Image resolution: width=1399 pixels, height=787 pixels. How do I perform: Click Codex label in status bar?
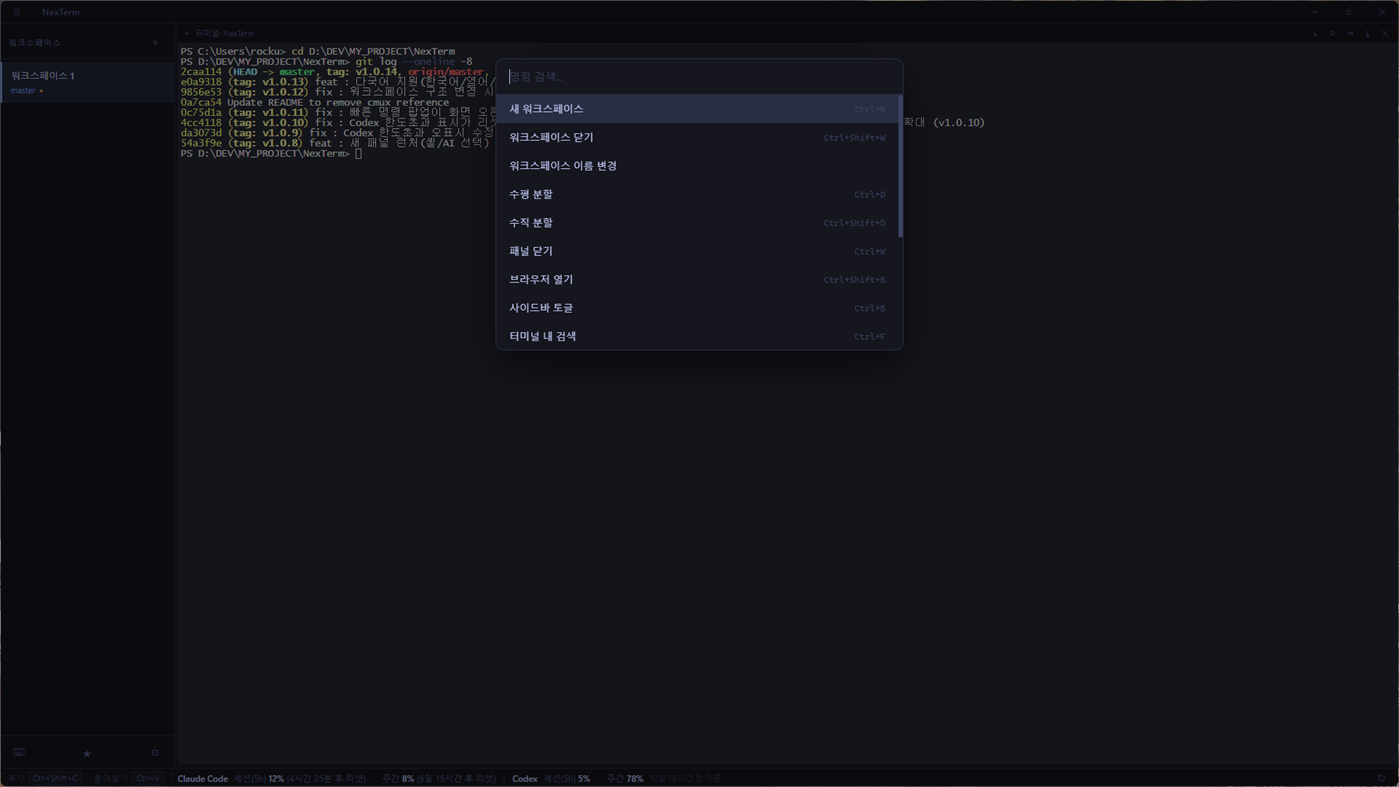tap(524, 779)
